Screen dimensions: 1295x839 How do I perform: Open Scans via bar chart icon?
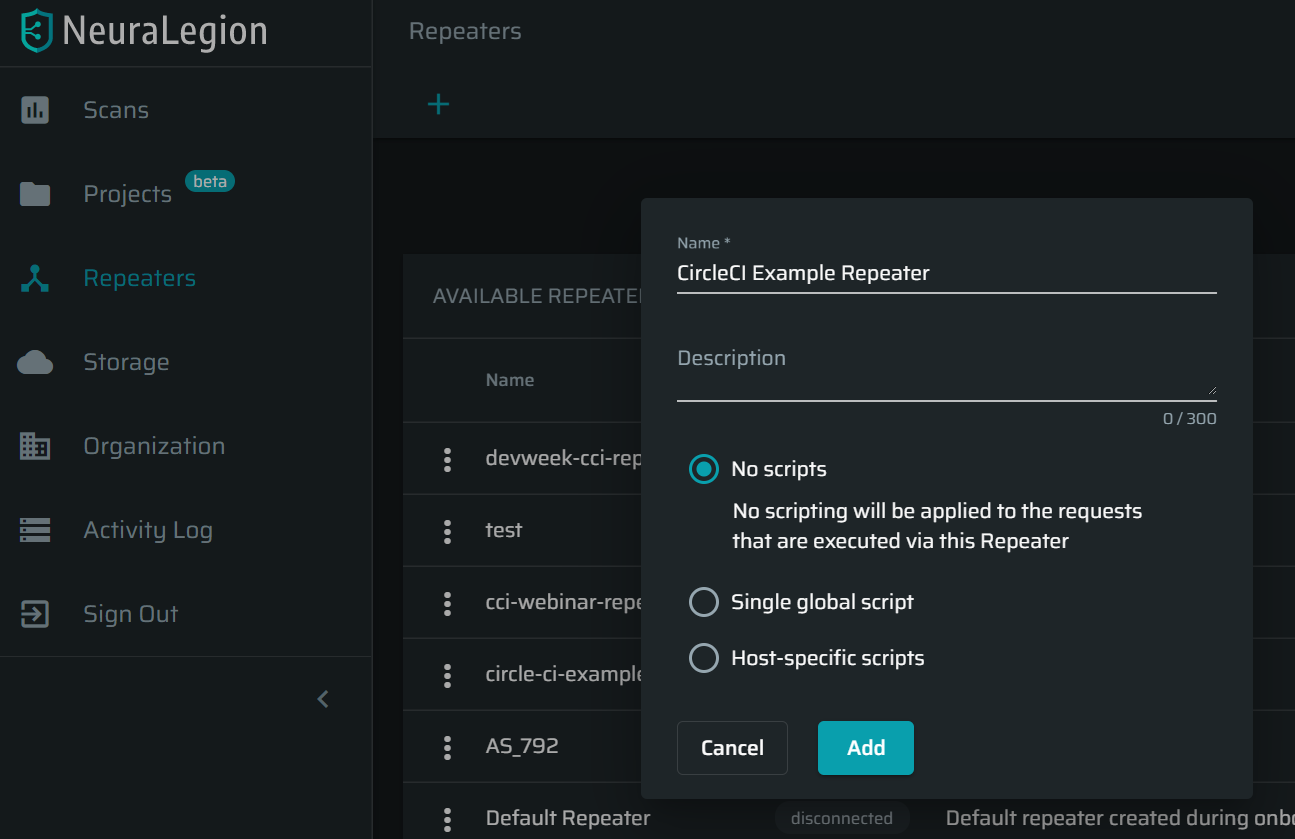tap(35, 110)
